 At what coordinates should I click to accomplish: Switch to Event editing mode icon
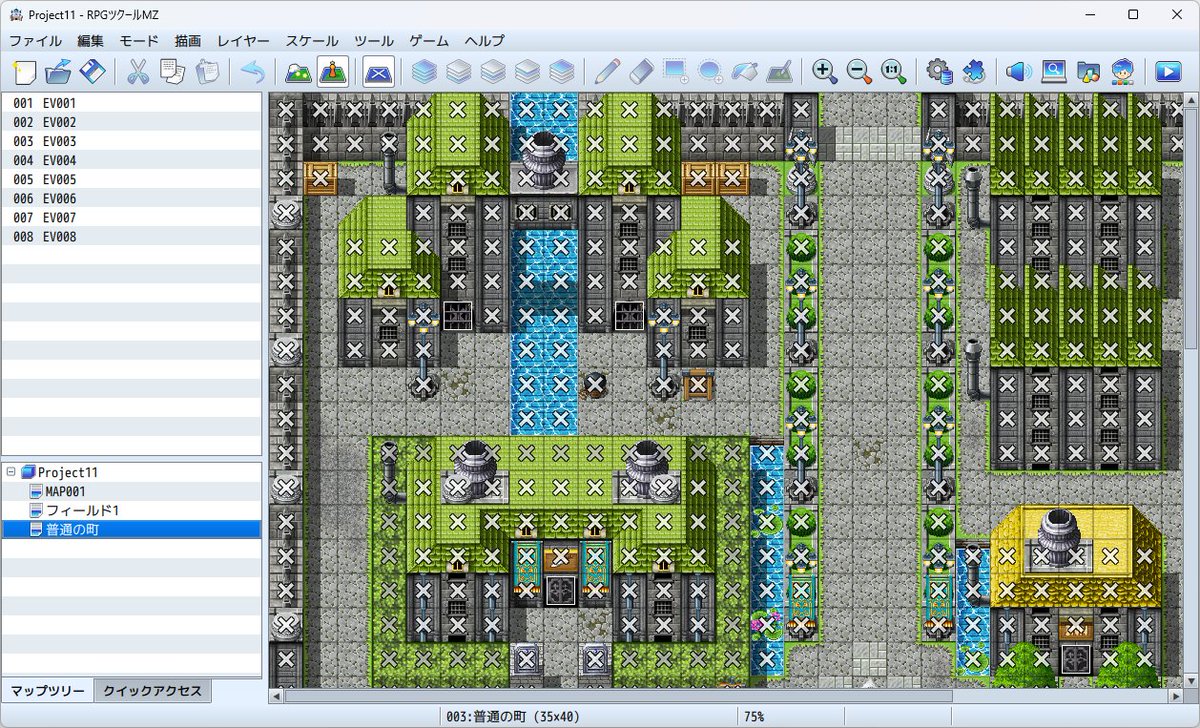tap(332, 71)
